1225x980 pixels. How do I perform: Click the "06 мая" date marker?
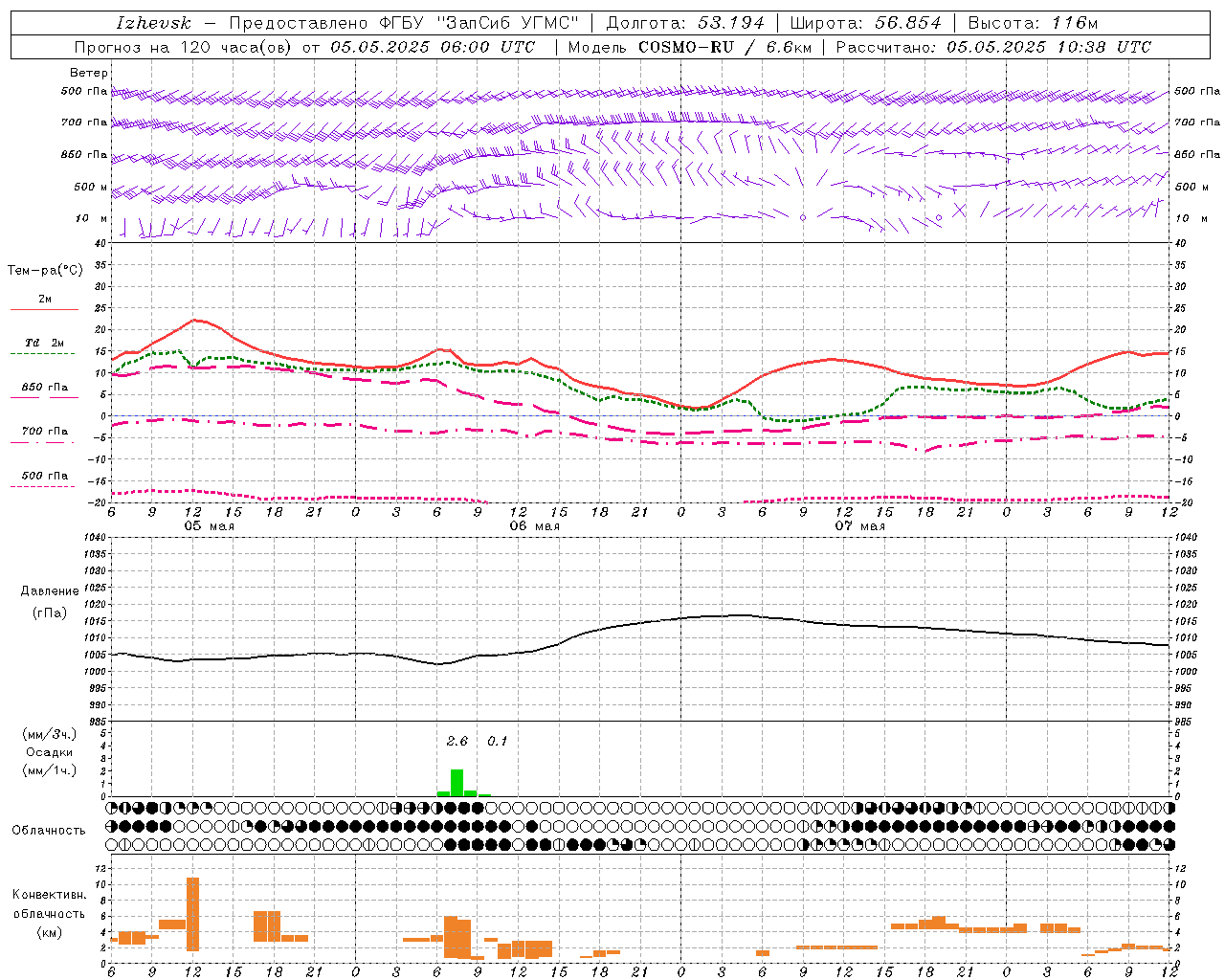tap(534, 525)
